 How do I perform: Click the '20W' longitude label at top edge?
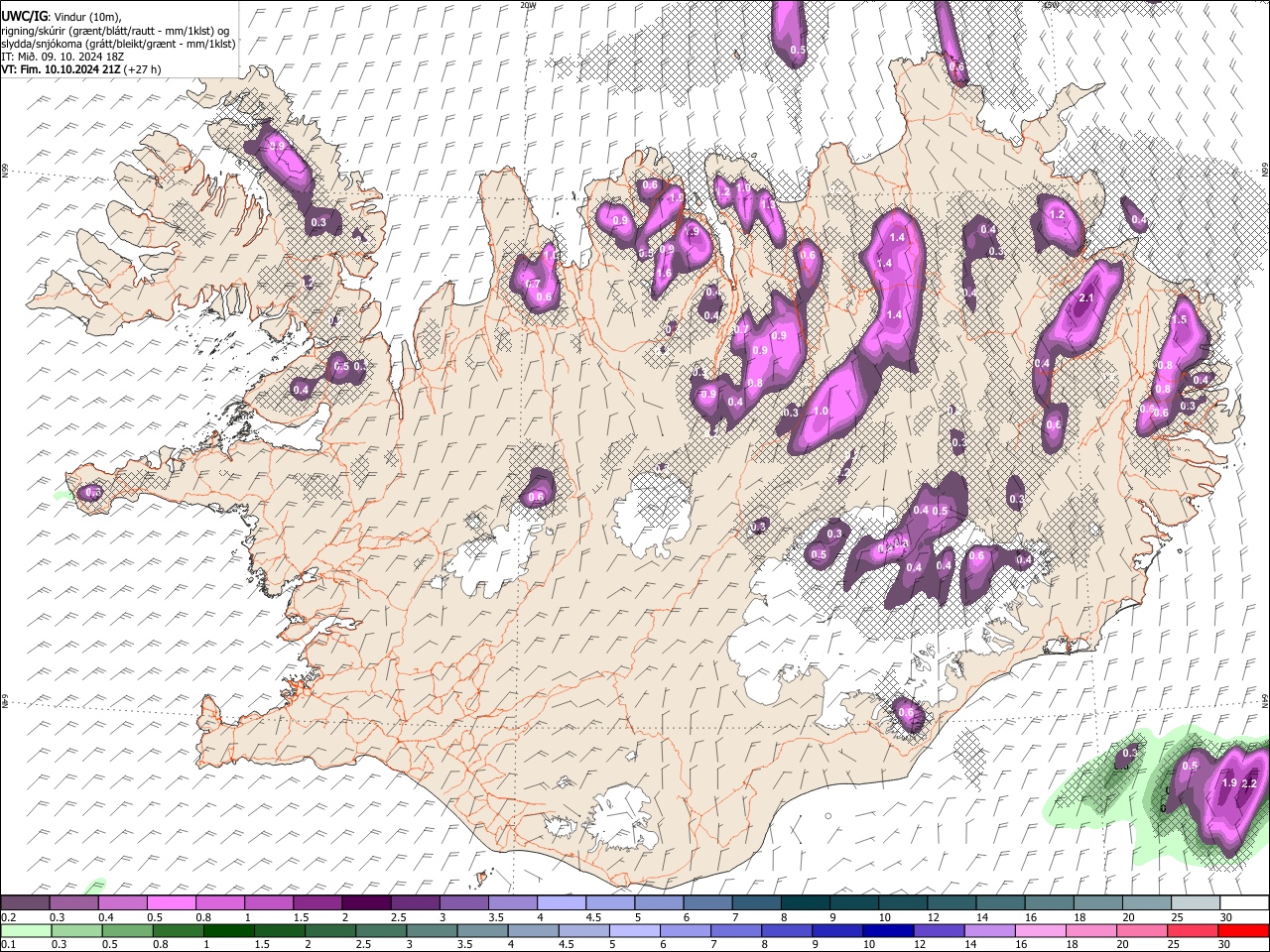(x=528, y=5)
